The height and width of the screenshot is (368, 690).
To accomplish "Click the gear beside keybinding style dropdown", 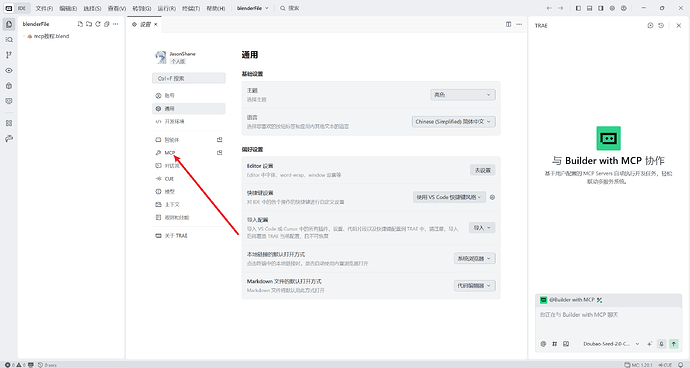I will coord(492,197).
